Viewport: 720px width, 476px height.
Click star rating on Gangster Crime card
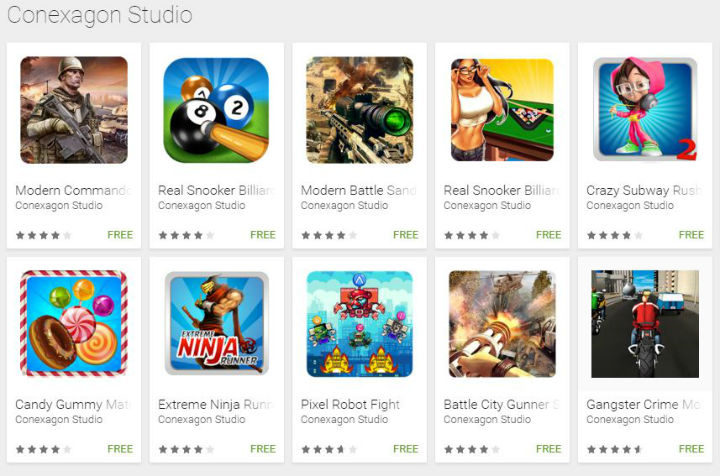point(615,449)
